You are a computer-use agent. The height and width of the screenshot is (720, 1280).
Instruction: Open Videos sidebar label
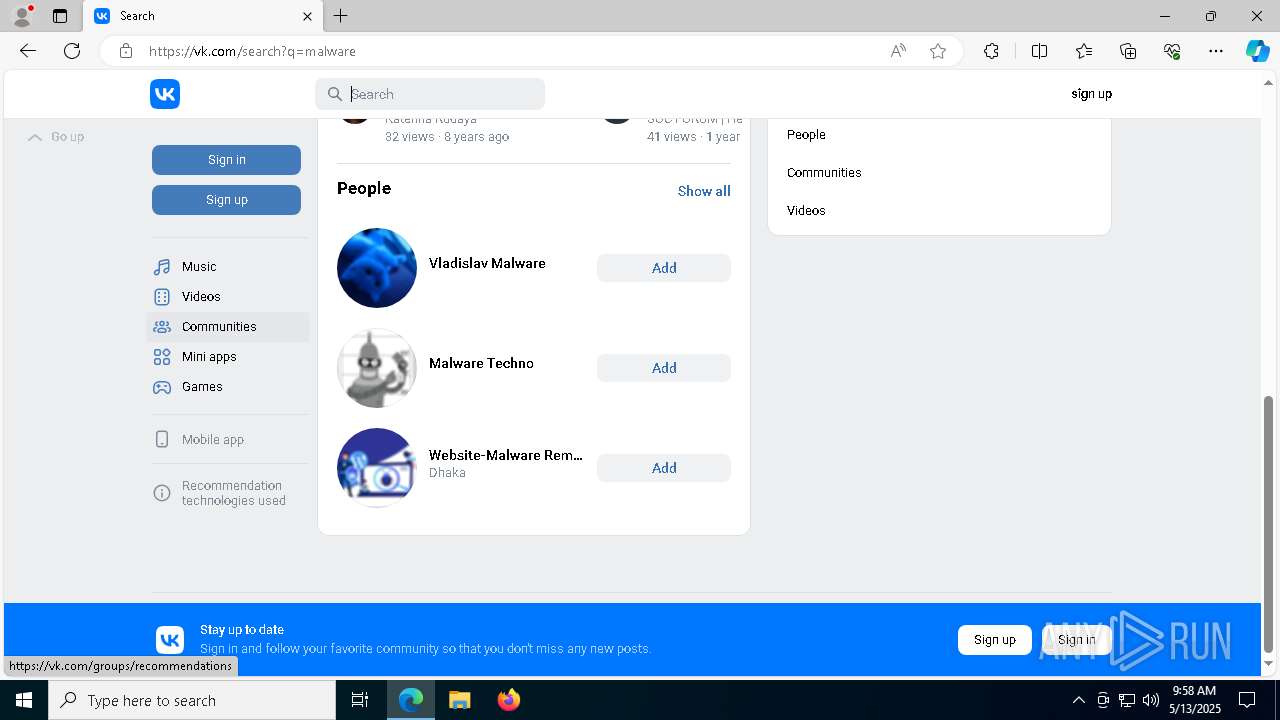(x=201, y=297)
